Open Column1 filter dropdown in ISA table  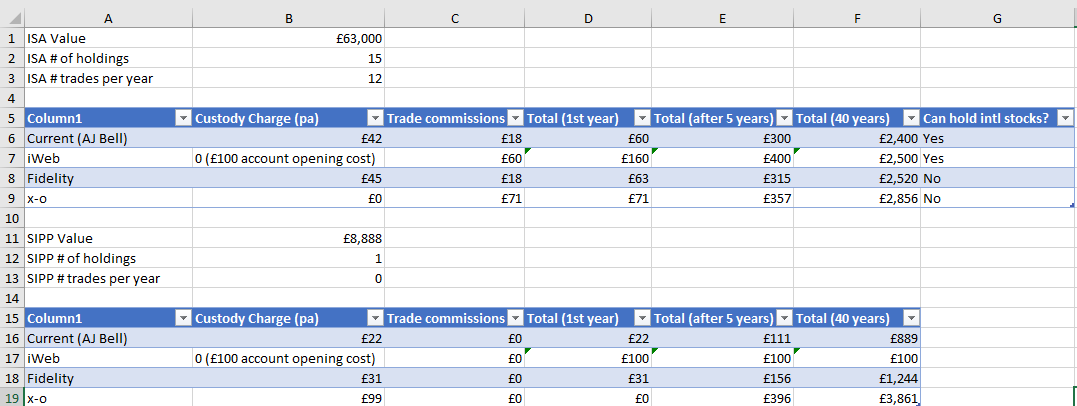point(183,118)
